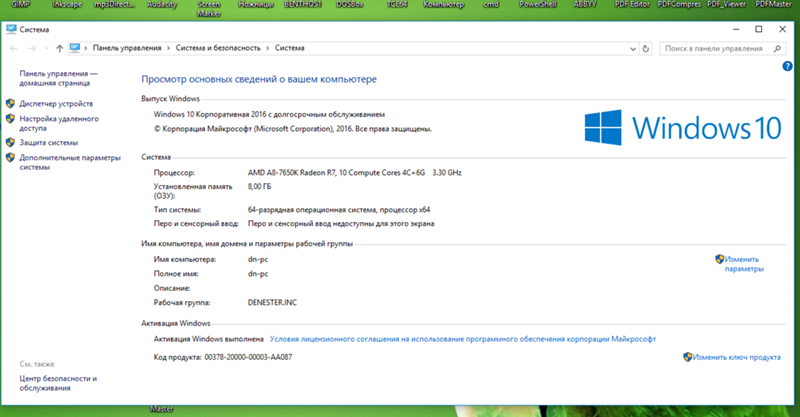Go up one level with Up arrow
Image resolution: width=800 pixels, height=417 pixels.
tap(59, 48)
